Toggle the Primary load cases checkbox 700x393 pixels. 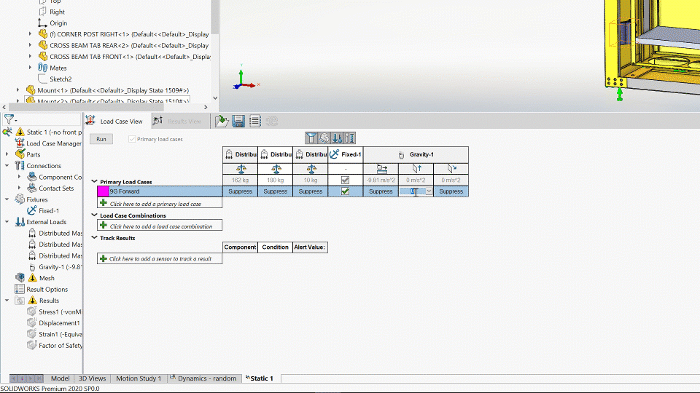pyautogui.click(x=132, y=139)
